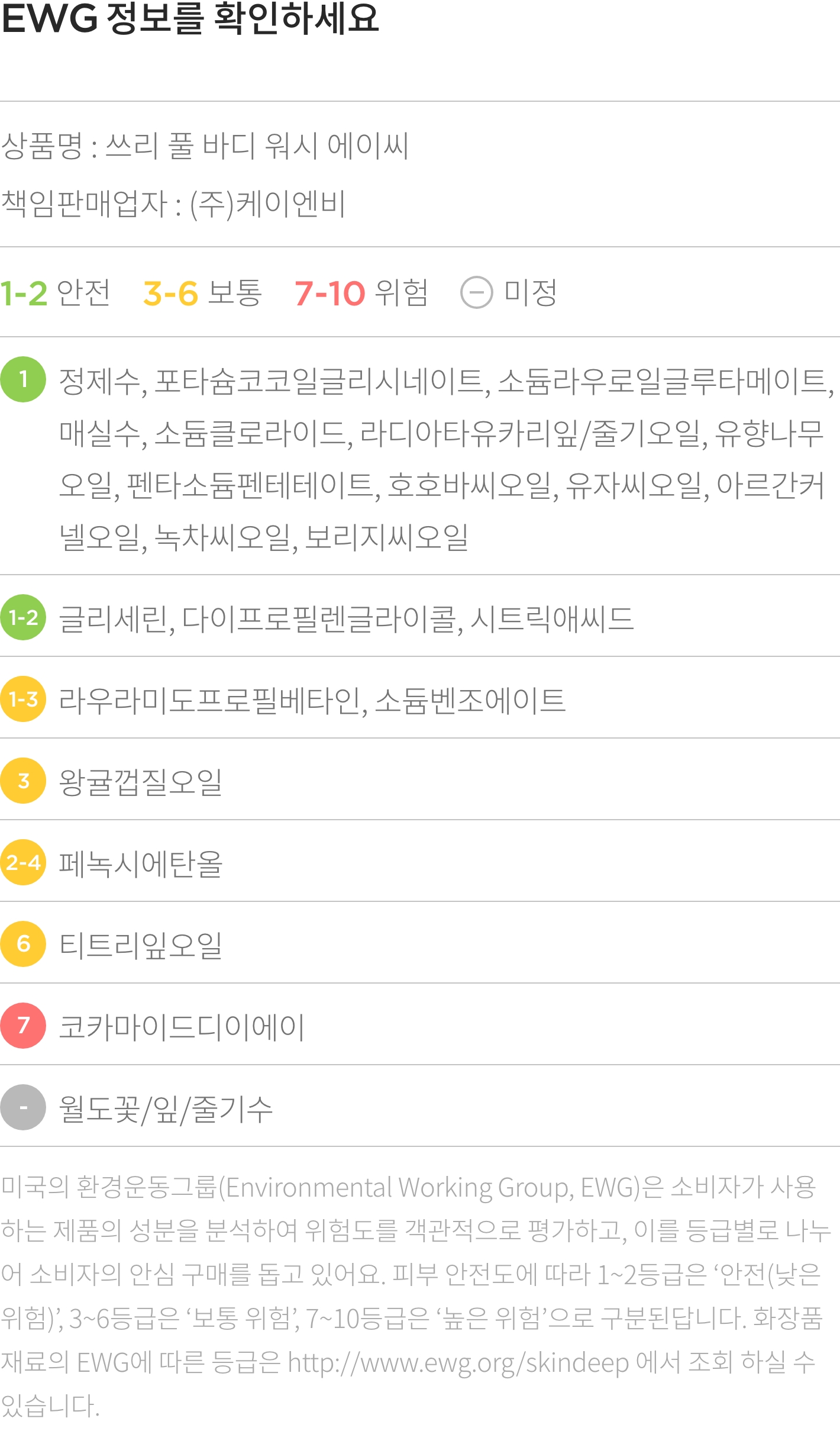
Task: Click the gray undetermined dash badge
Action: 23,1107
